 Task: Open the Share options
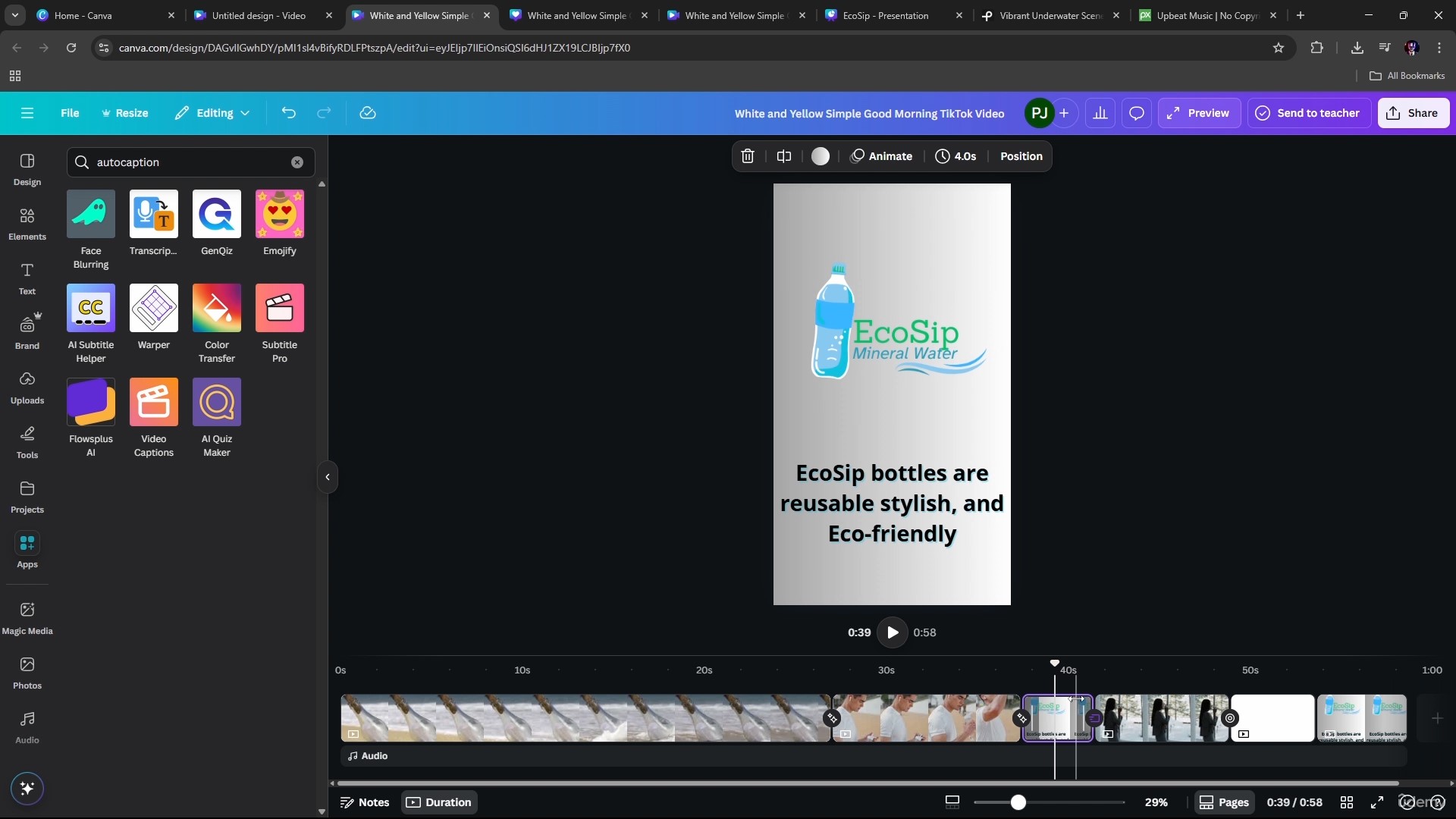1414,113
